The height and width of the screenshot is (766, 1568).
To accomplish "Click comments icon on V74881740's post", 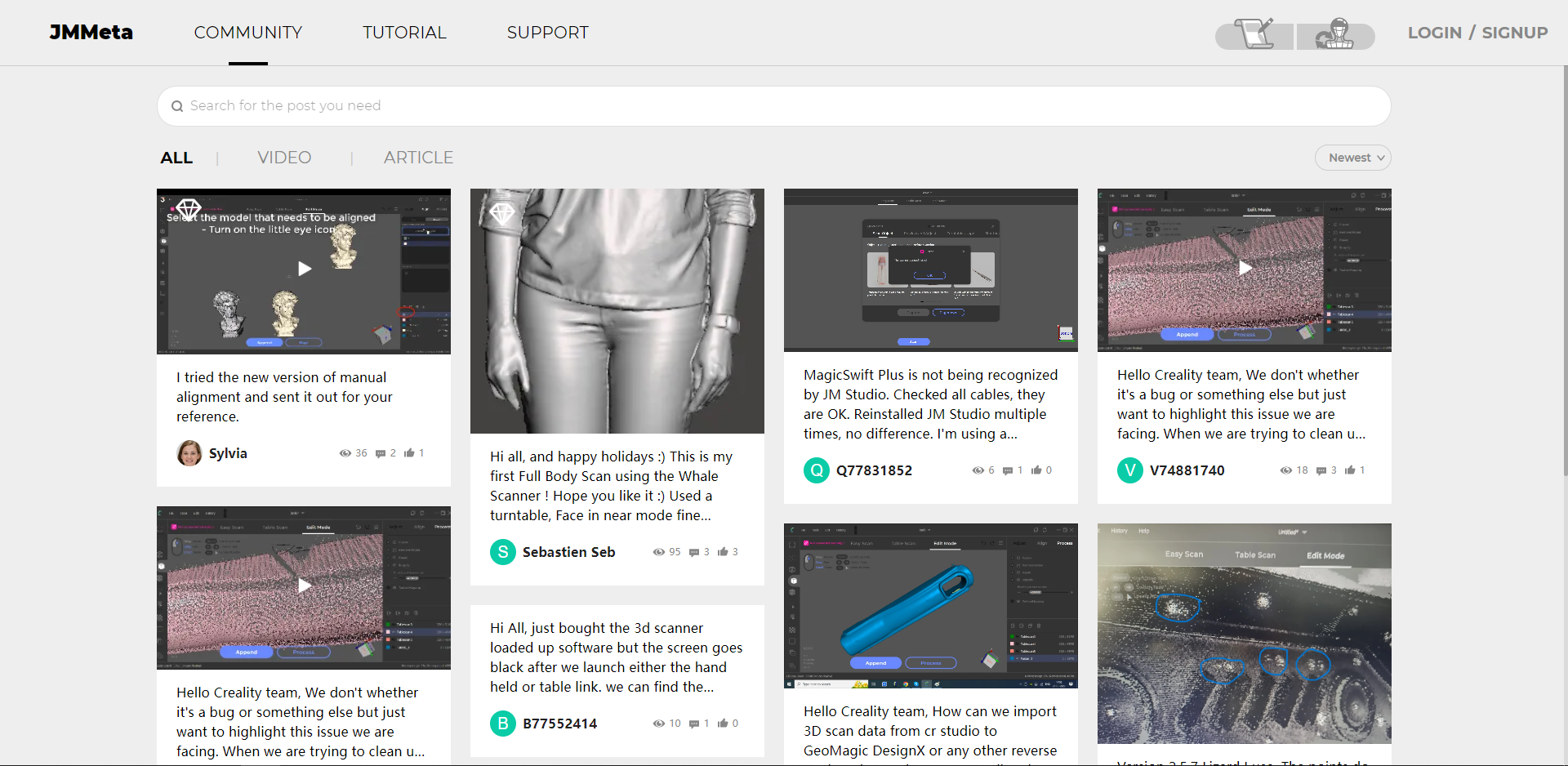I will coord(1321,470).
